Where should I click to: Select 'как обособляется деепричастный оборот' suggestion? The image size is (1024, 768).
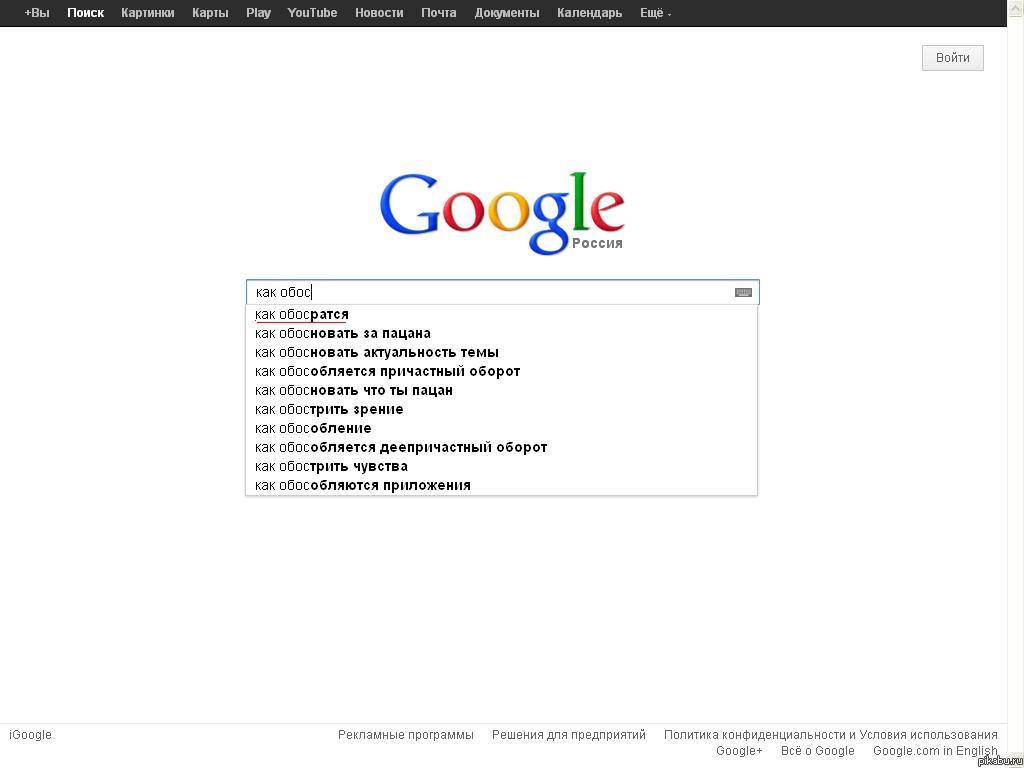[x=502, y=447]
